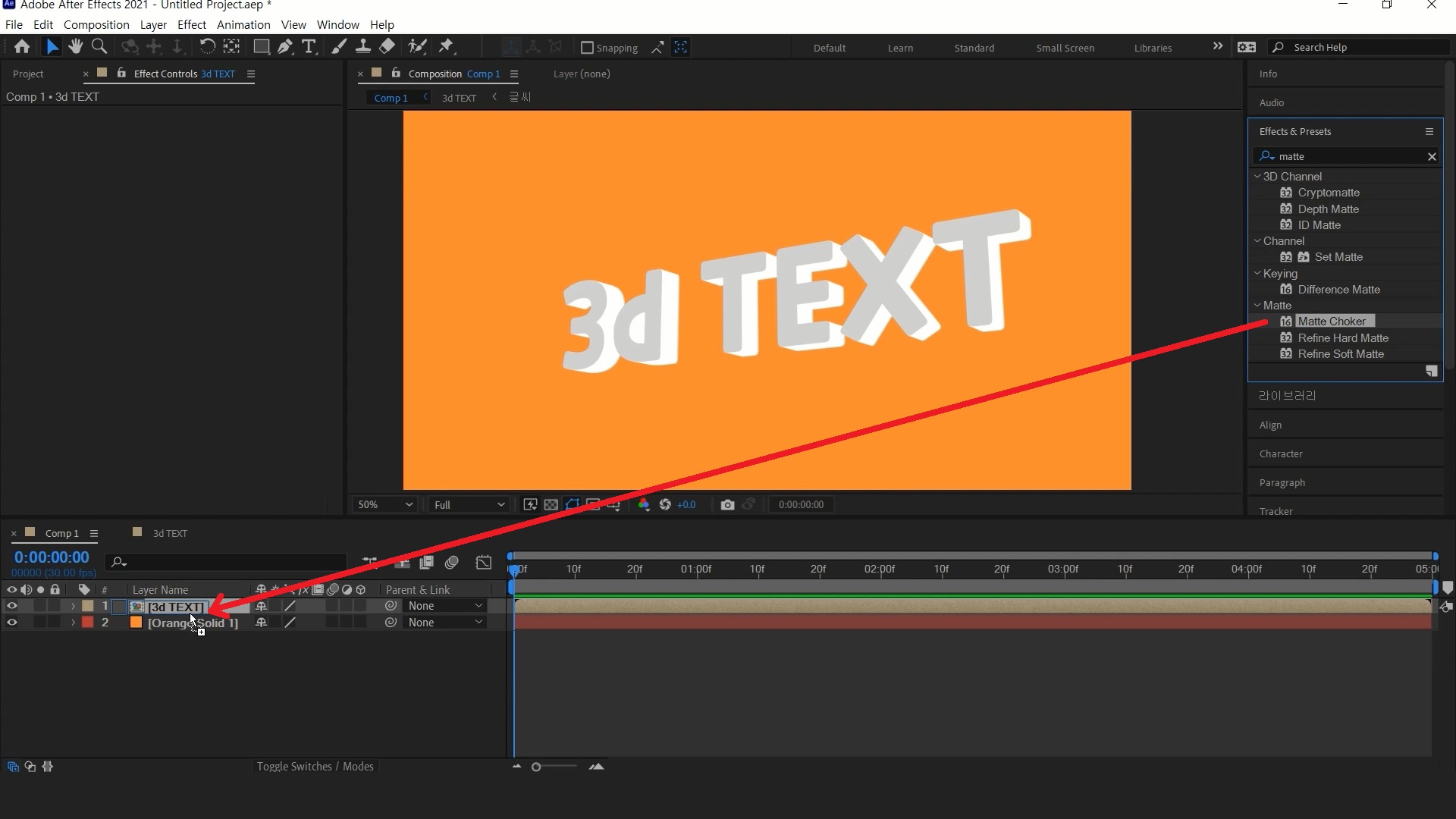Select the Eraser tool
This screenshot has width=1456, height=819.
(x=388, y=47)
